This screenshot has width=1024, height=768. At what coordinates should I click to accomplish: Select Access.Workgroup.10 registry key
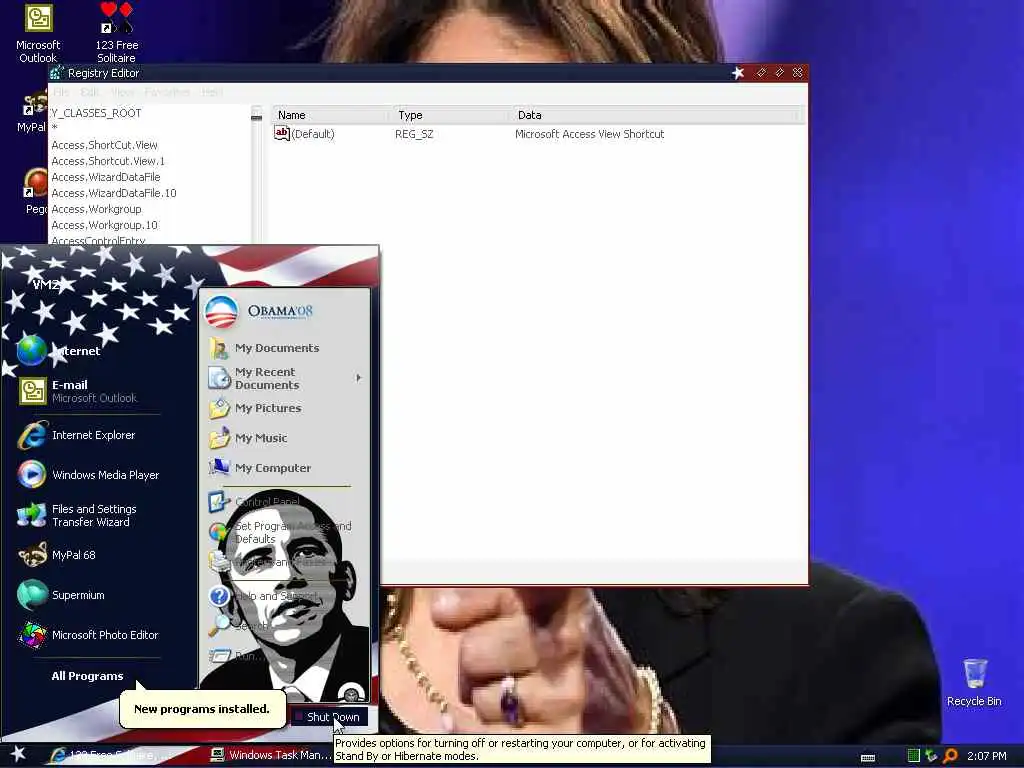point(104,225)
